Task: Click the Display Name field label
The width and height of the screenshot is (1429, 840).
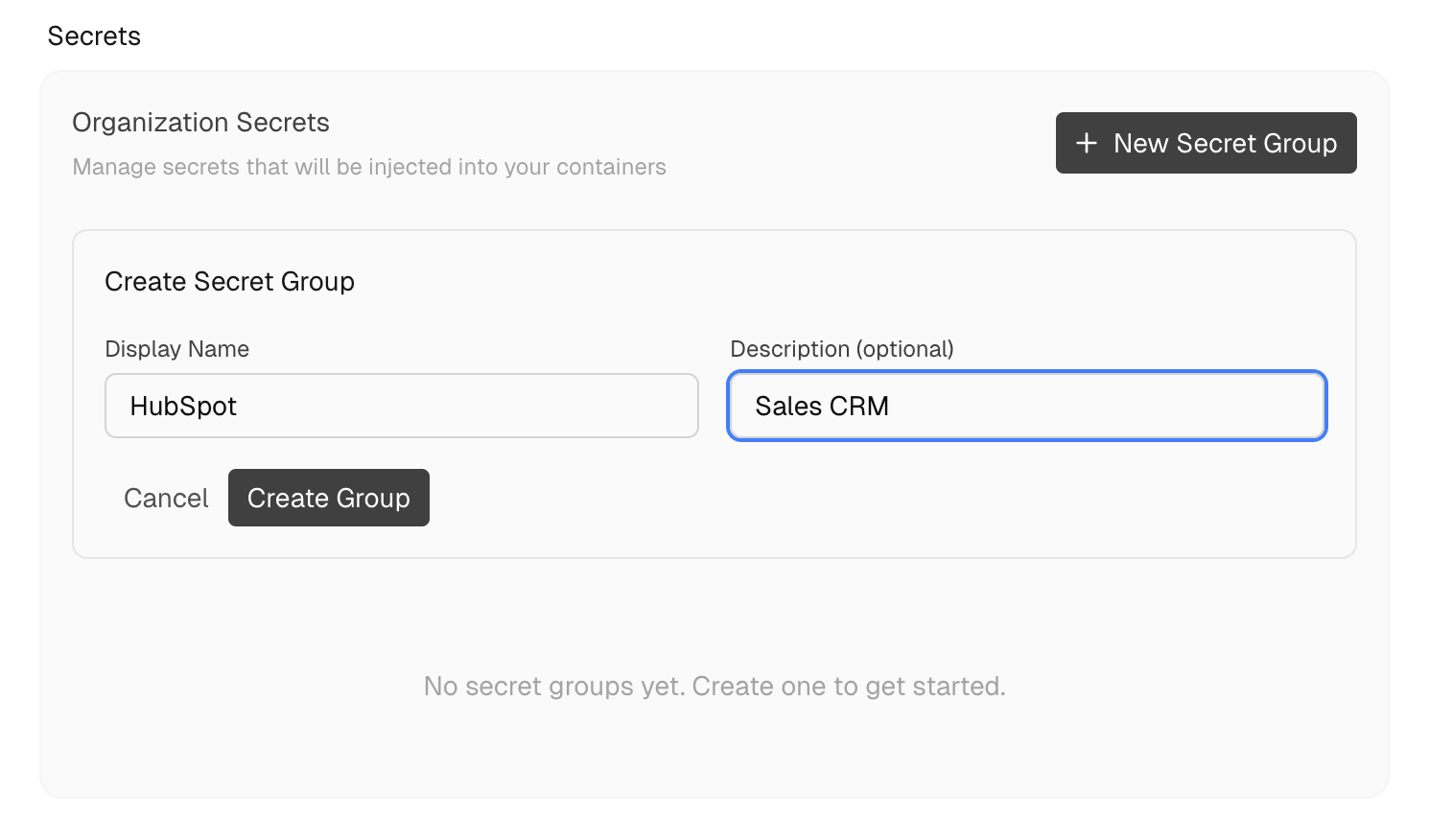Action: pyautogui.click(x=176, y=349)
